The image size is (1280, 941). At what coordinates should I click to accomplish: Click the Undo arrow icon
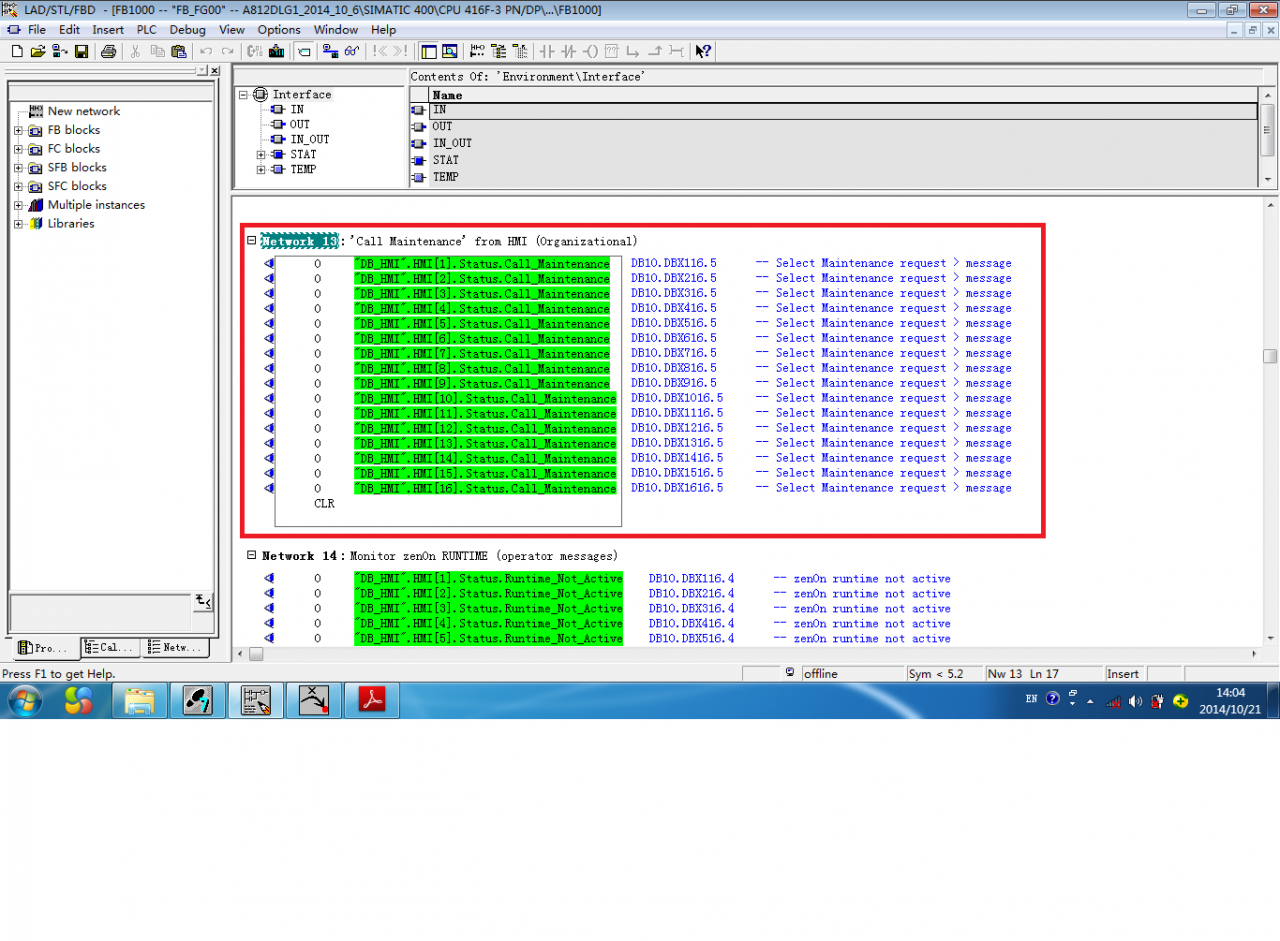206,51
